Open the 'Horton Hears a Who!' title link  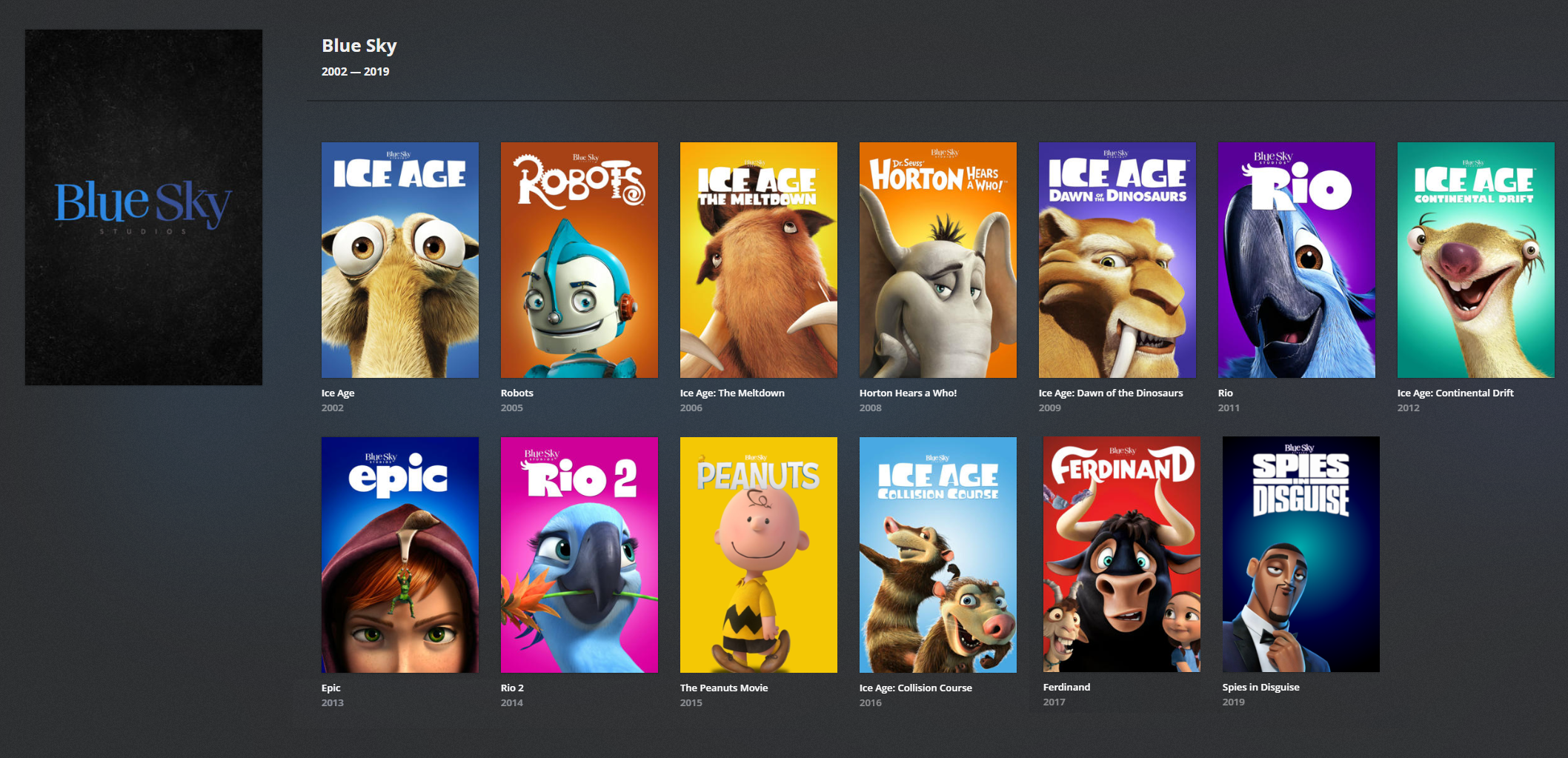[x=908, y=393]
